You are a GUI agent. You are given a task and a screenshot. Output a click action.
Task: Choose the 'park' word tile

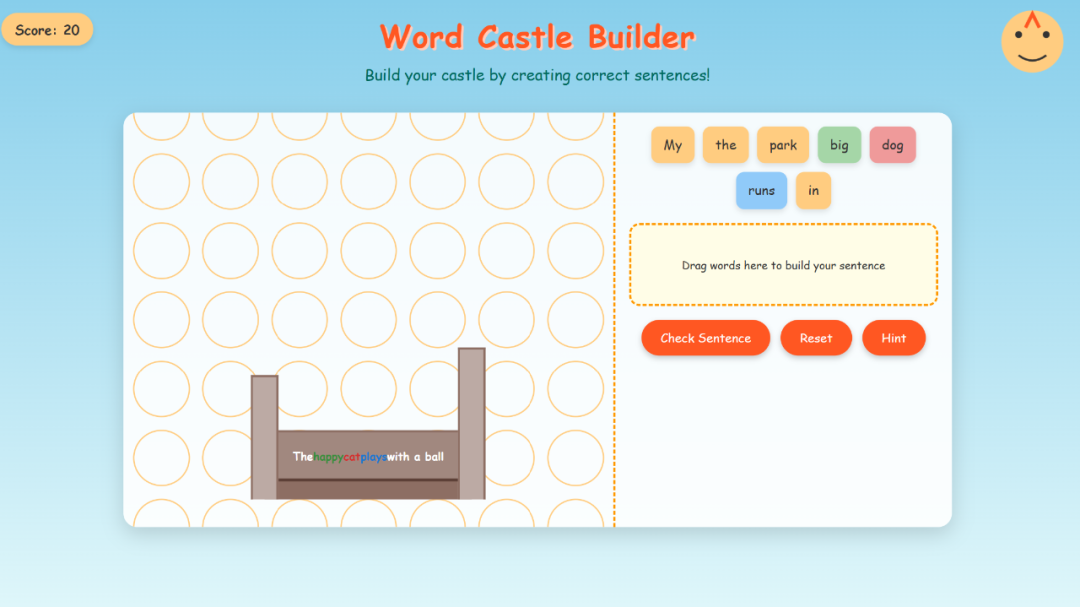[783, 145]
